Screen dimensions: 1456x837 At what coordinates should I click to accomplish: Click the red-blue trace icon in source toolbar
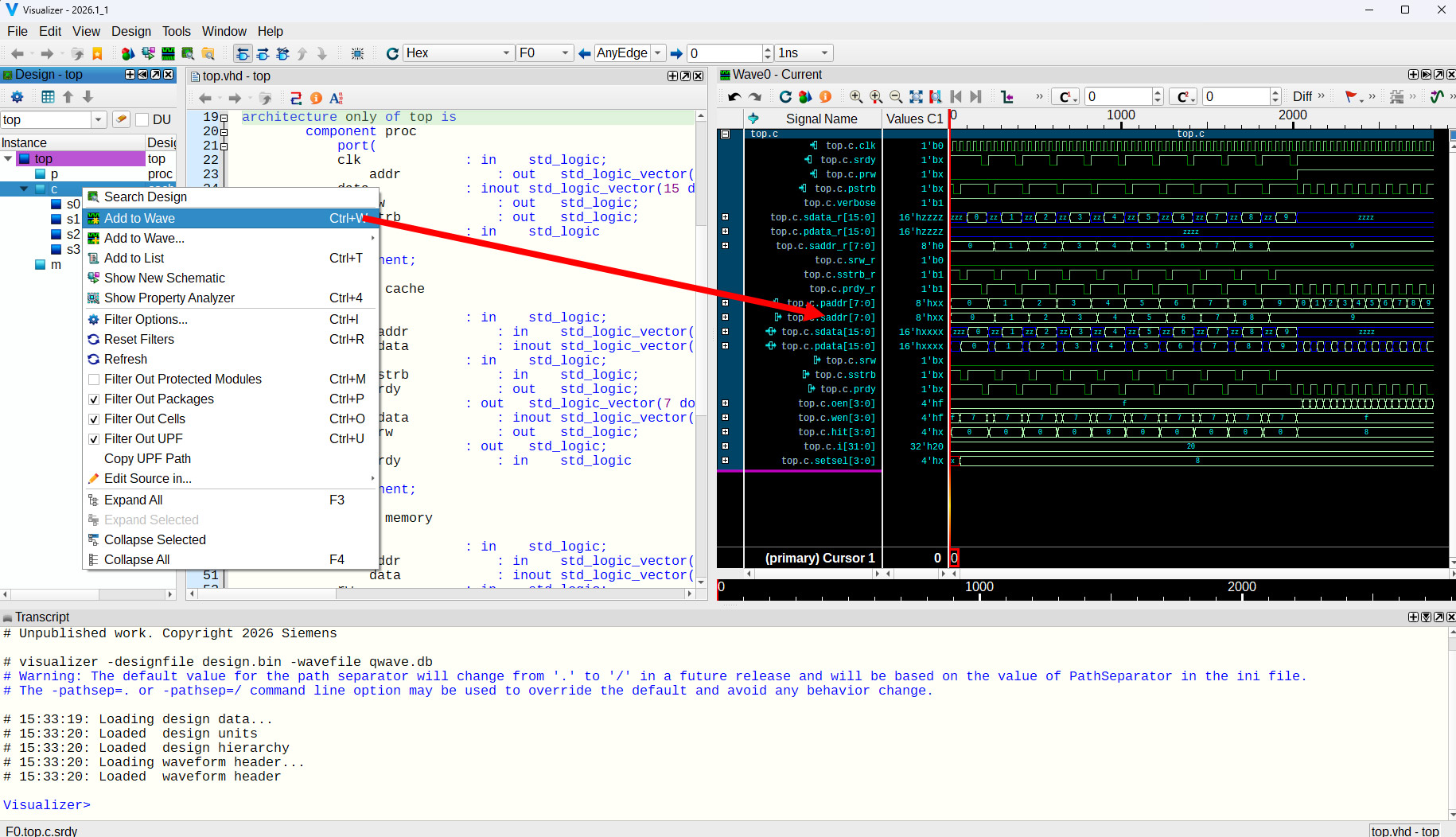click(x=296, y=98)
